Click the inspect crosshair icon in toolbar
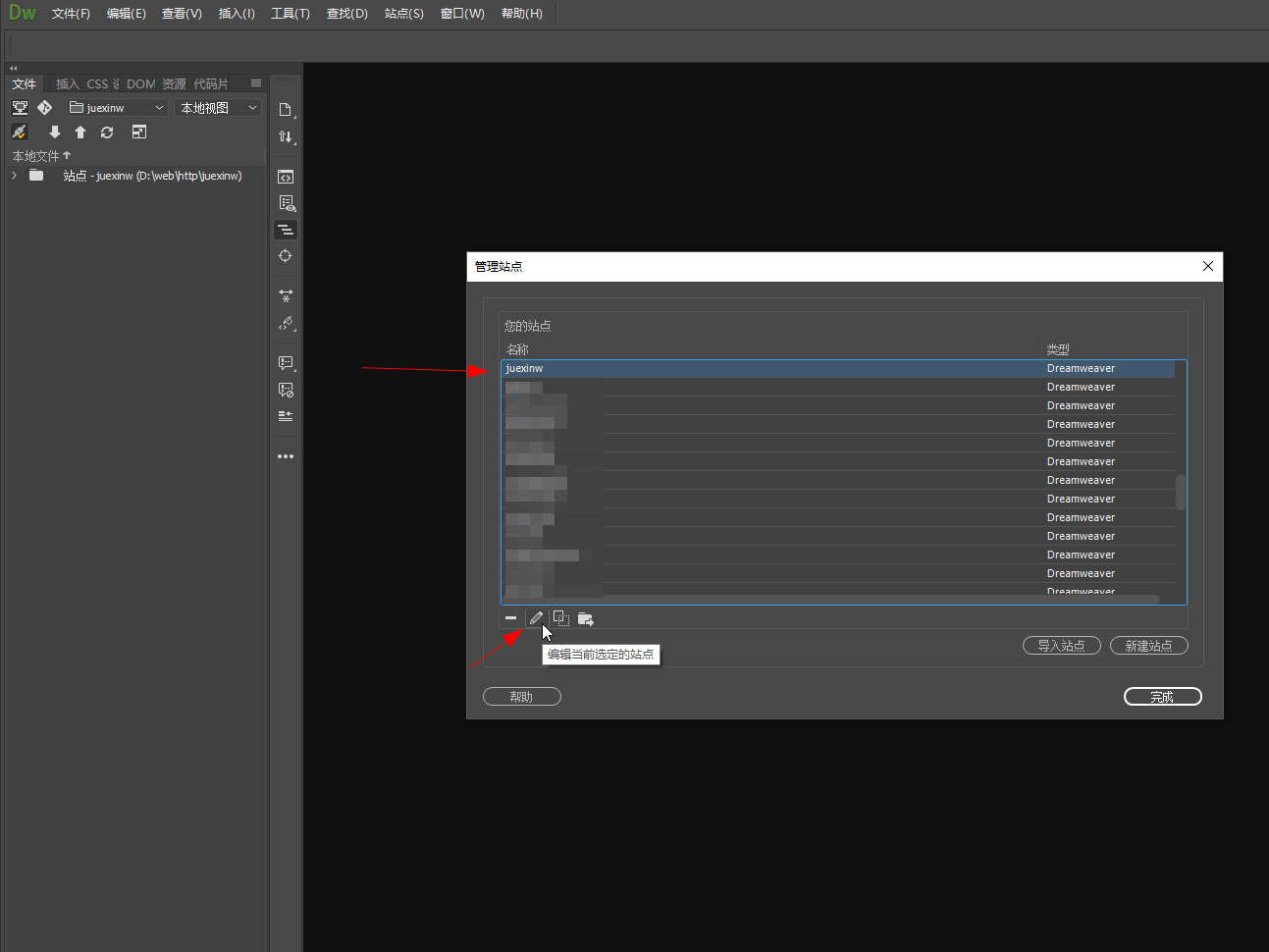The image size is (1269, 952). coord(286,256)
